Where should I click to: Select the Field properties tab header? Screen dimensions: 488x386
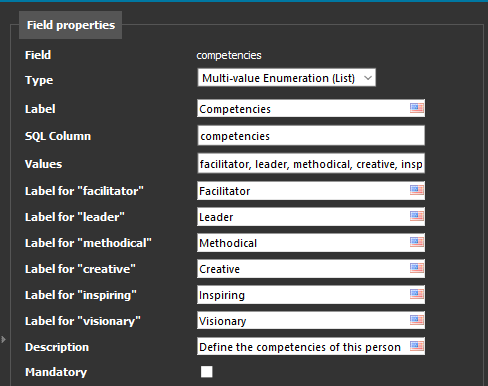tap(71, 25)
